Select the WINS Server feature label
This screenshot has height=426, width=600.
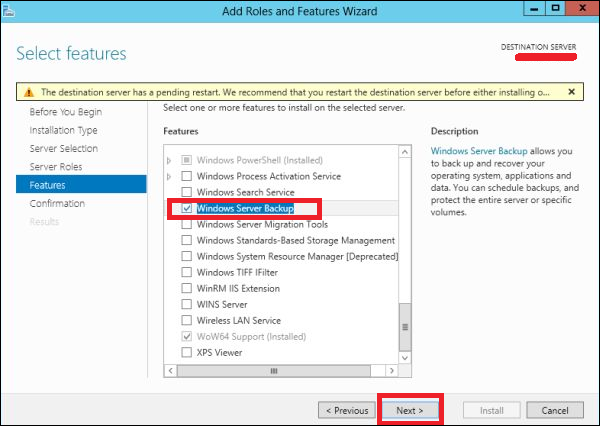point(222,305)
